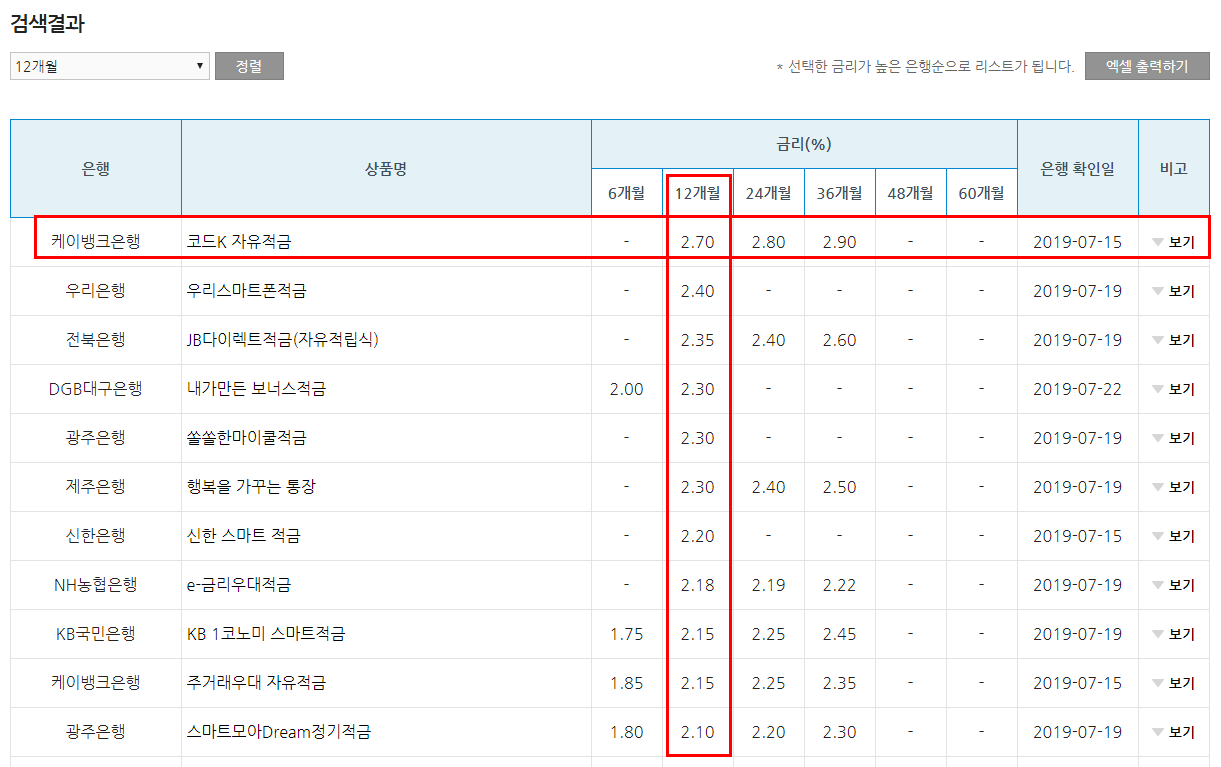Expand 보기 for 내가만든 보너스적금 row

[1173, 389]
